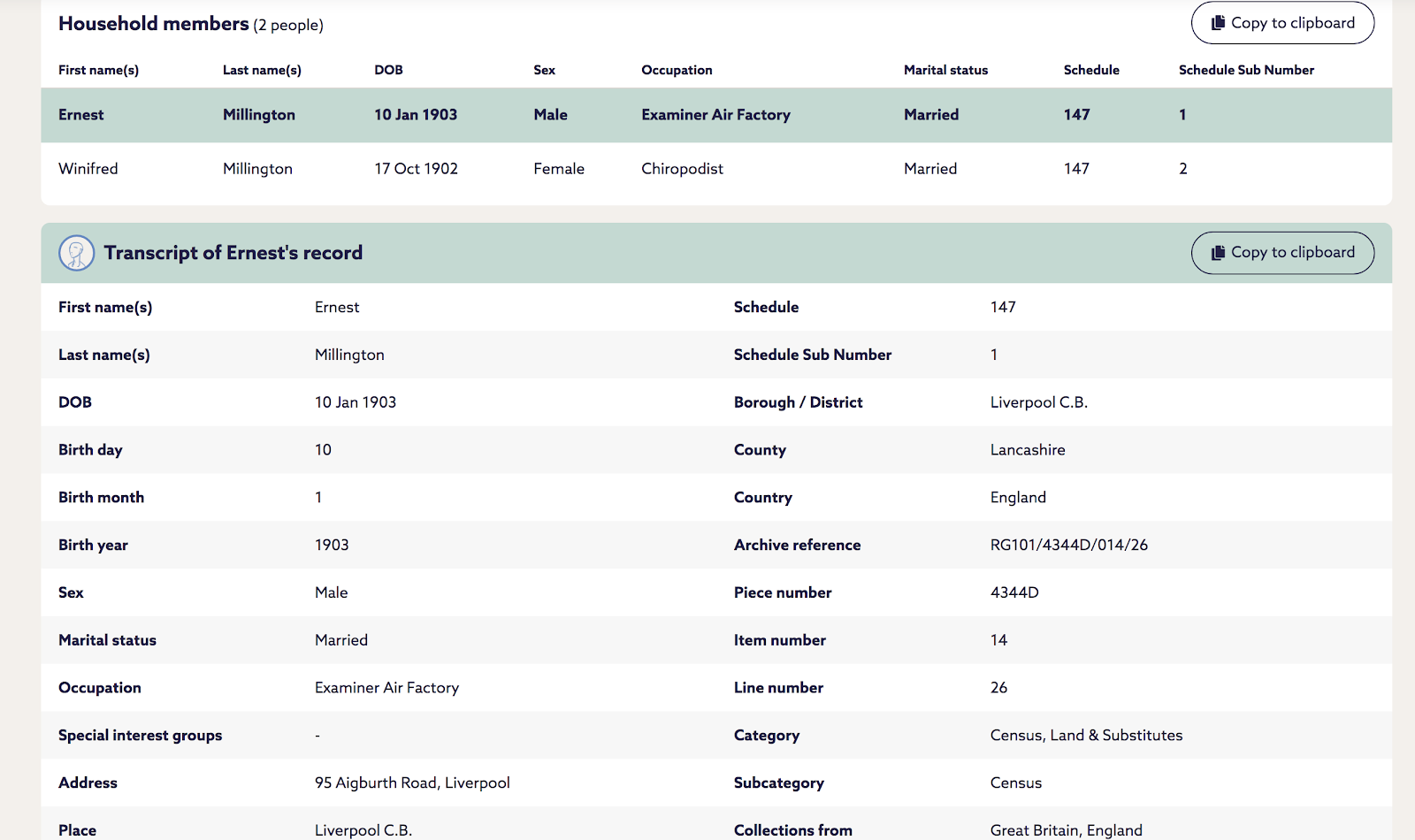Click the Marital status column header
Viewport: 1415px width, 840px height.
(x=945, y=70)
